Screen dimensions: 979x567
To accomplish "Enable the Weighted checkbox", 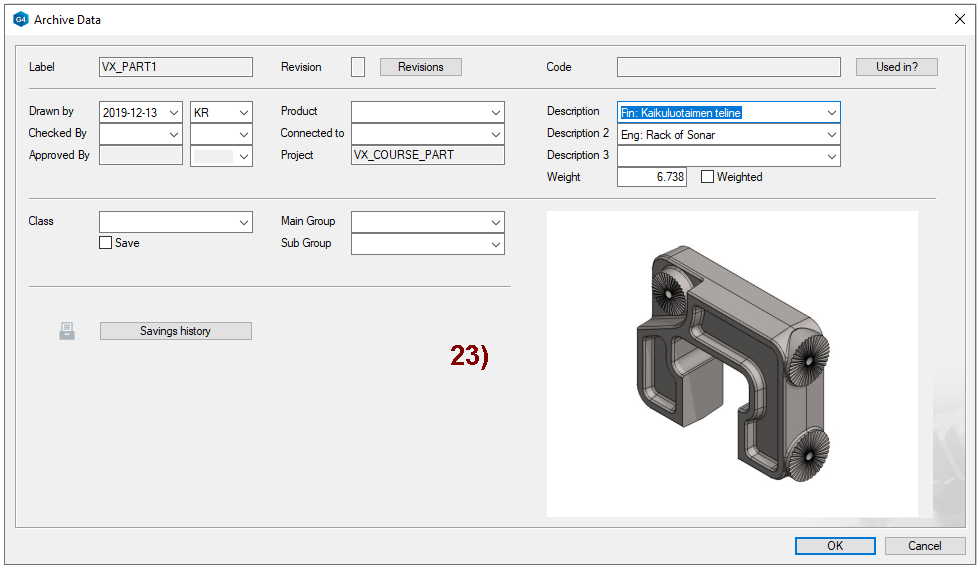I will tap(708, 177).
